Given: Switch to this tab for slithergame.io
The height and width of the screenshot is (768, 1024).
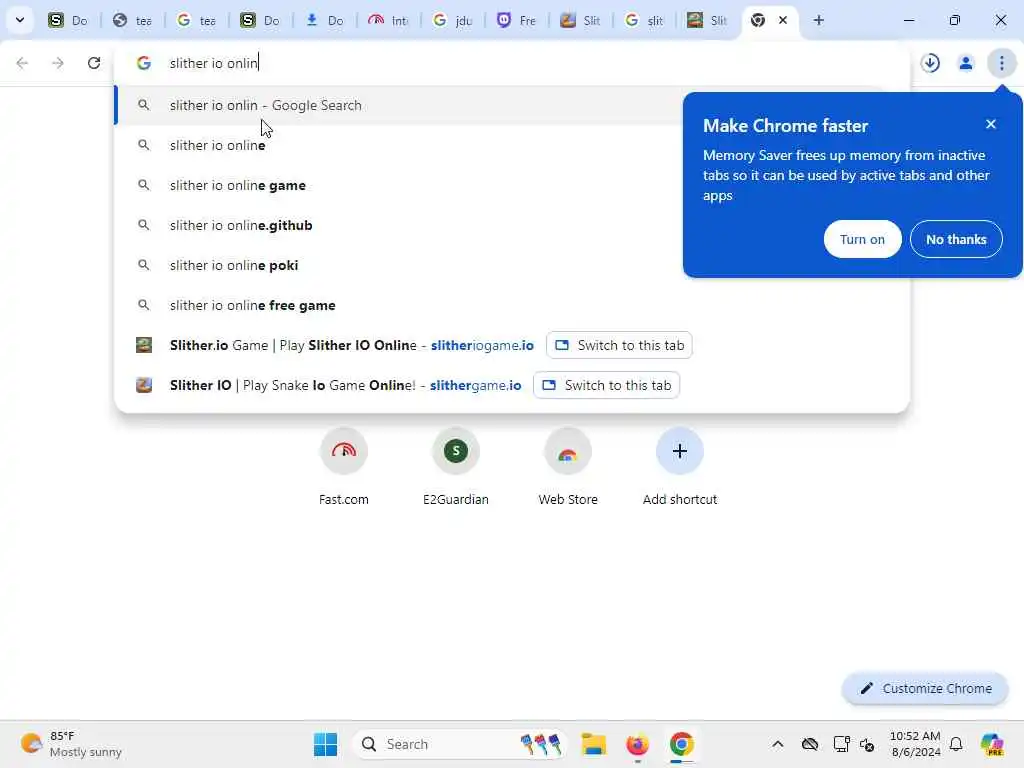Looking at the screenshot, I should (607, 385).
